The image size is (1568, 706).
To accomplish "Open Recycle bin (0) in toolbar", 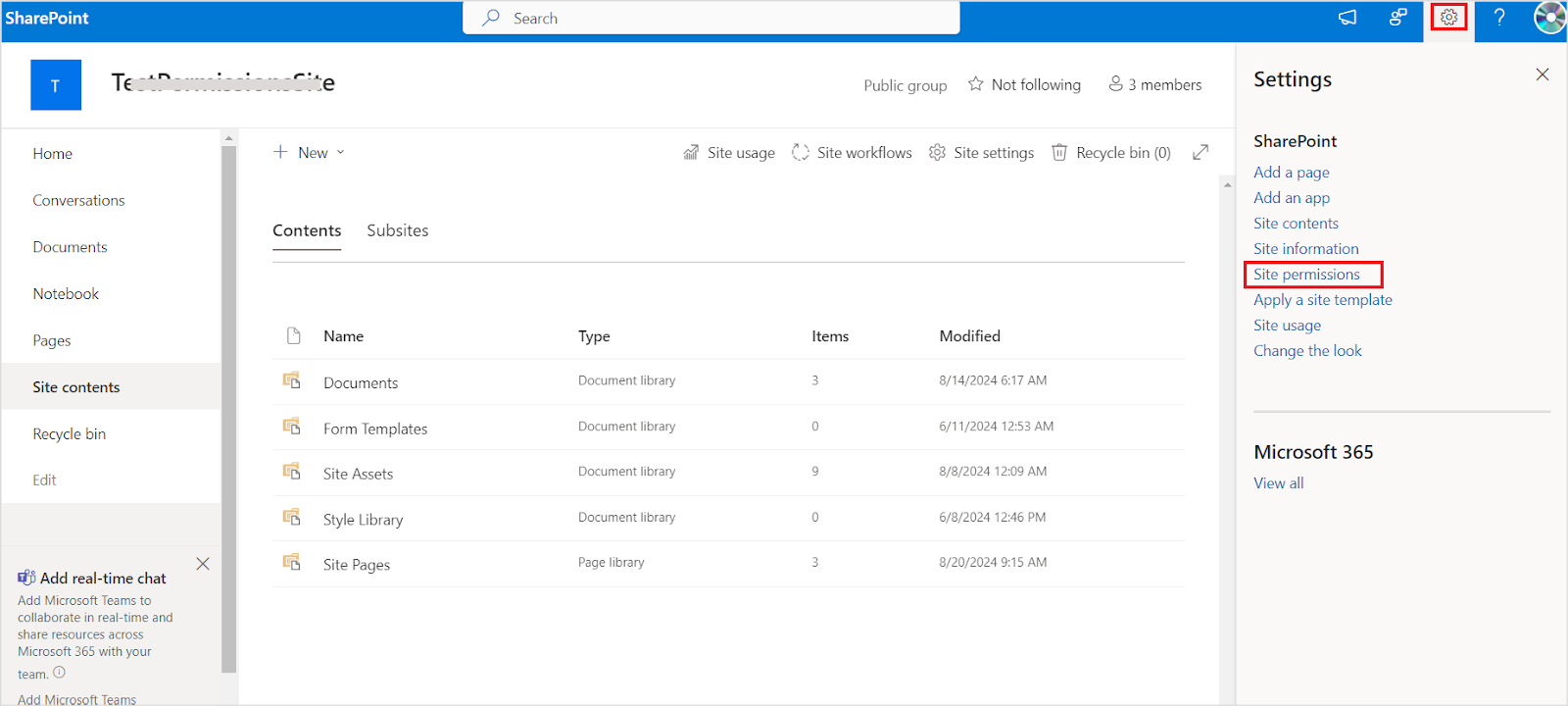I will (1111, 153).
